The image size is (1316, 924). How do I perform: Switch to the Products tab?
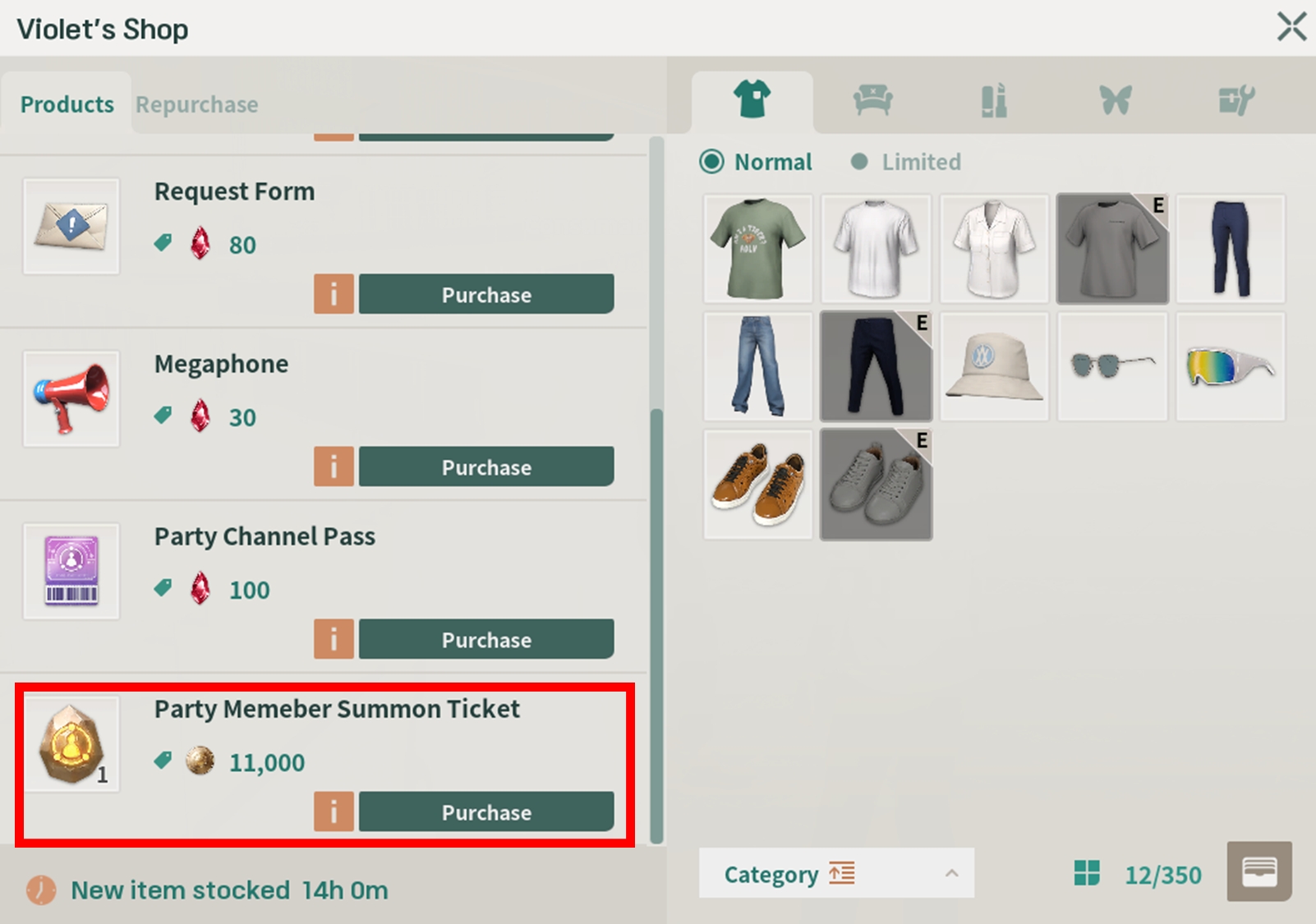(67, 104)
